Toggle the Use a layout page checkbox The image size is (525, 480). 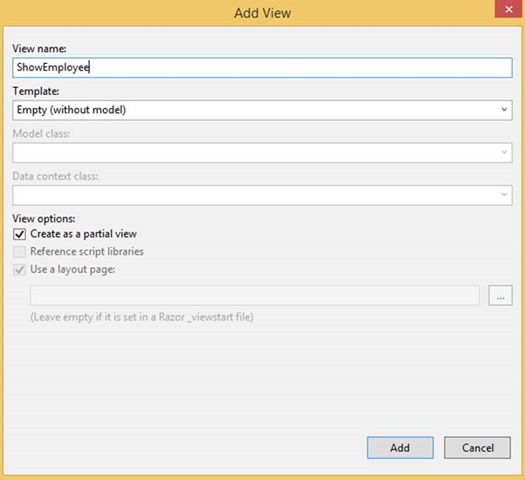coord(19,269)
